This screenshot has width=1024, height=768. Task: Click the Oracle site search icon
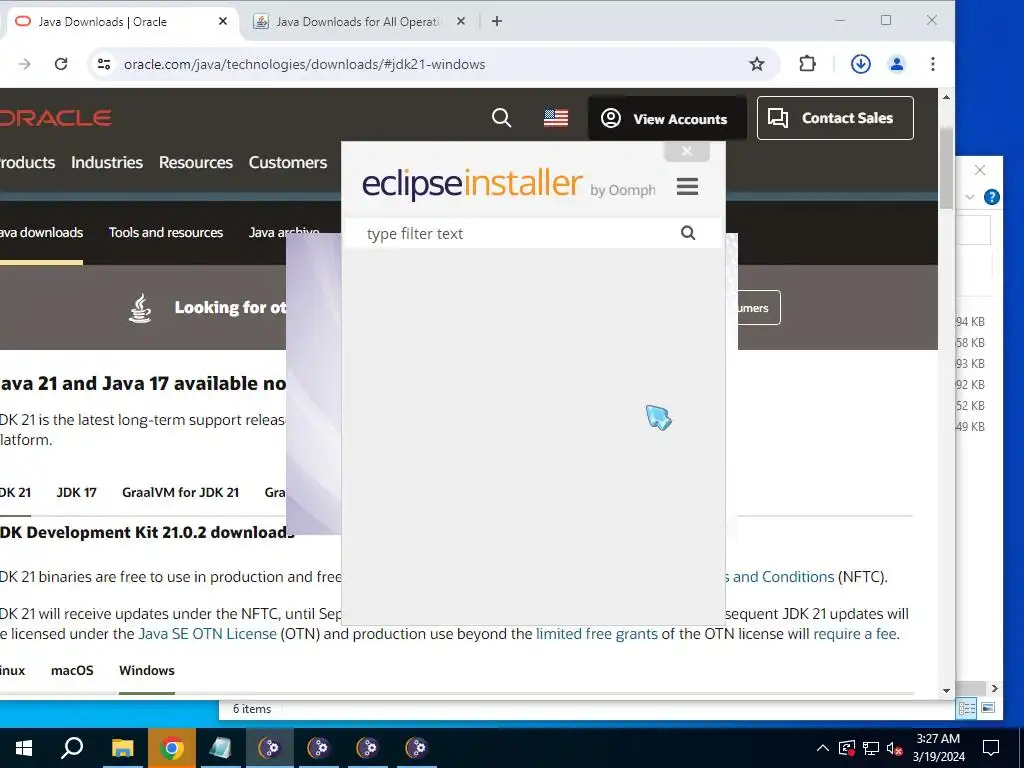[501, 118]
